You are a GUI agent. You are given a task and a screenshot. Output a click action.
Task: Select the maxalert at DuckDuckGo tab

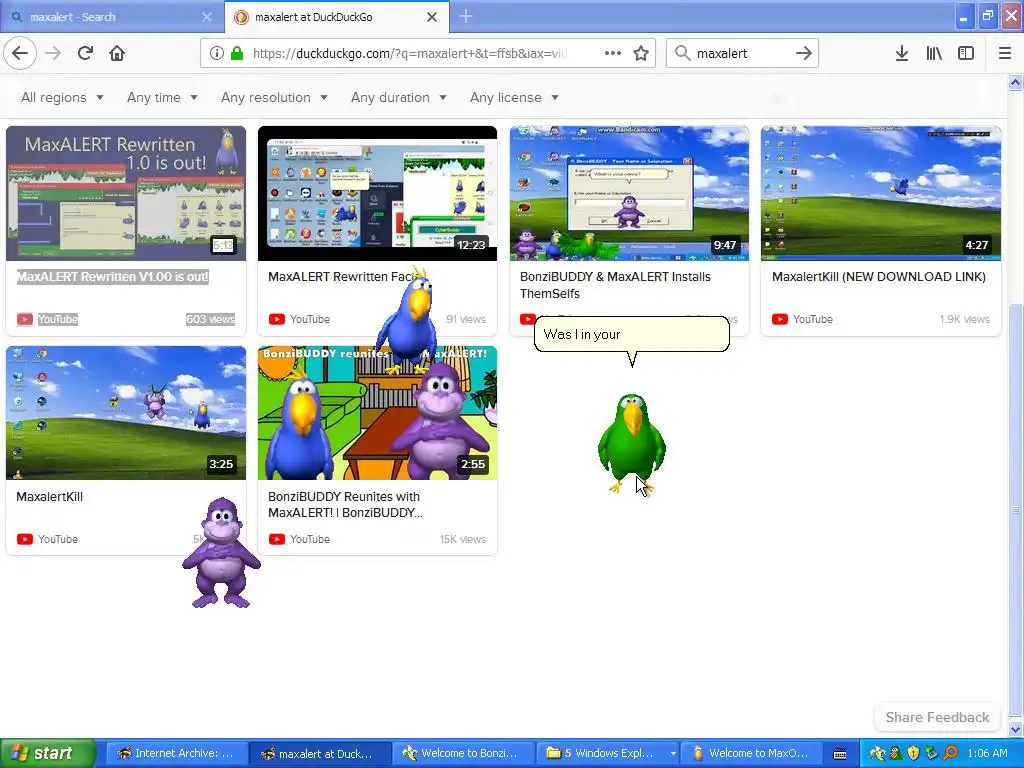[x=337, y=17]
